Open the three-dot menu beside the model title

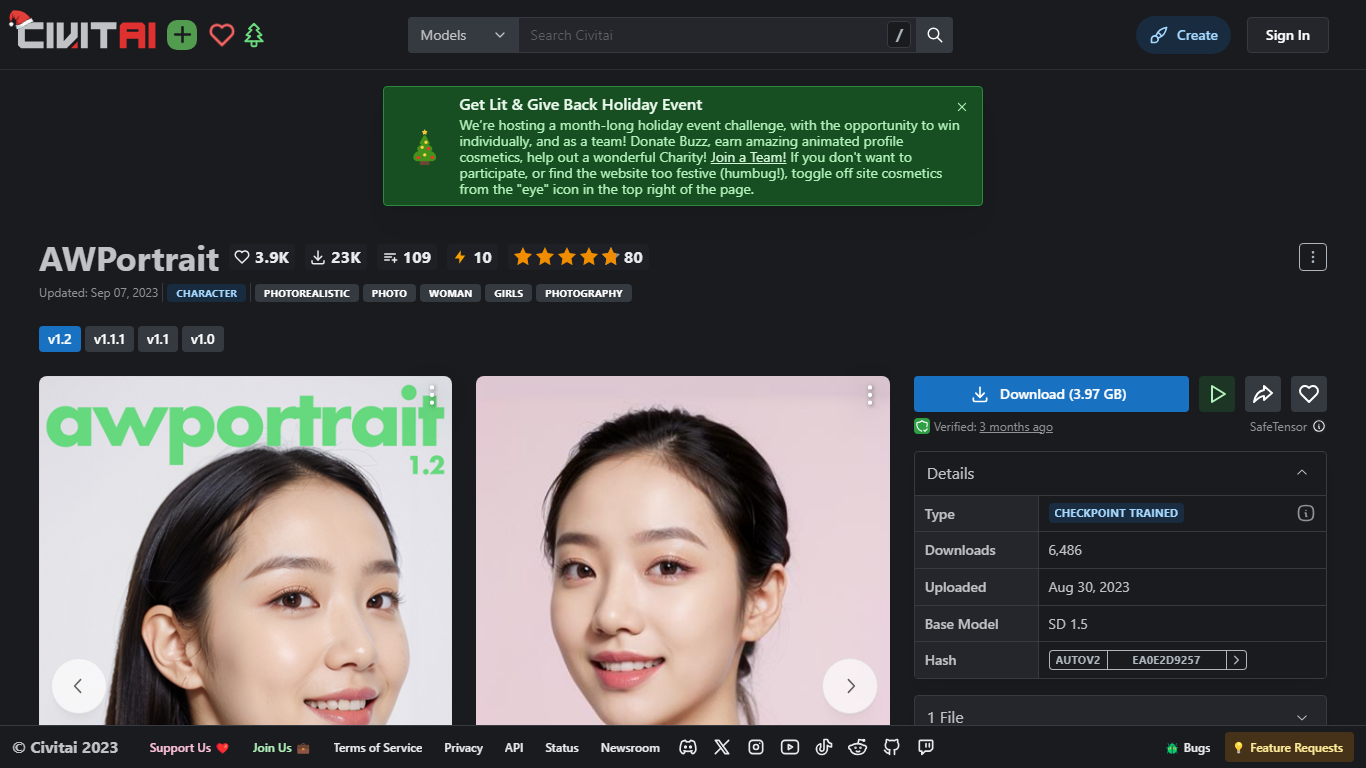click(1312, 257)
